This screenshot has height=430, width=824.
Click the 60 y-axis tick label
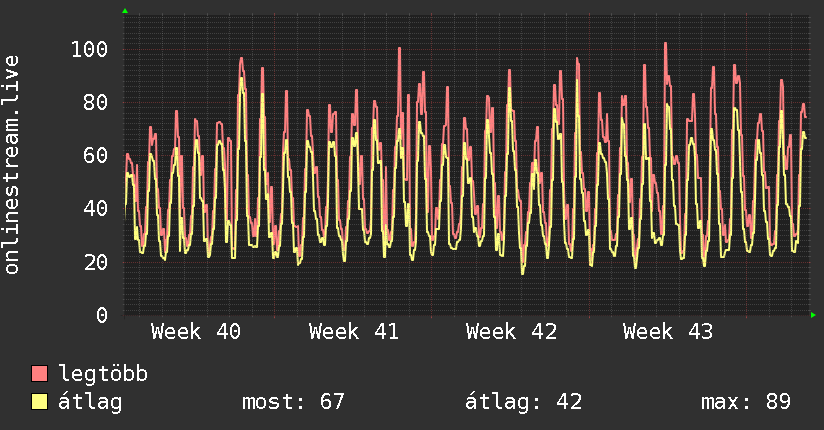(x=96, y=156)
